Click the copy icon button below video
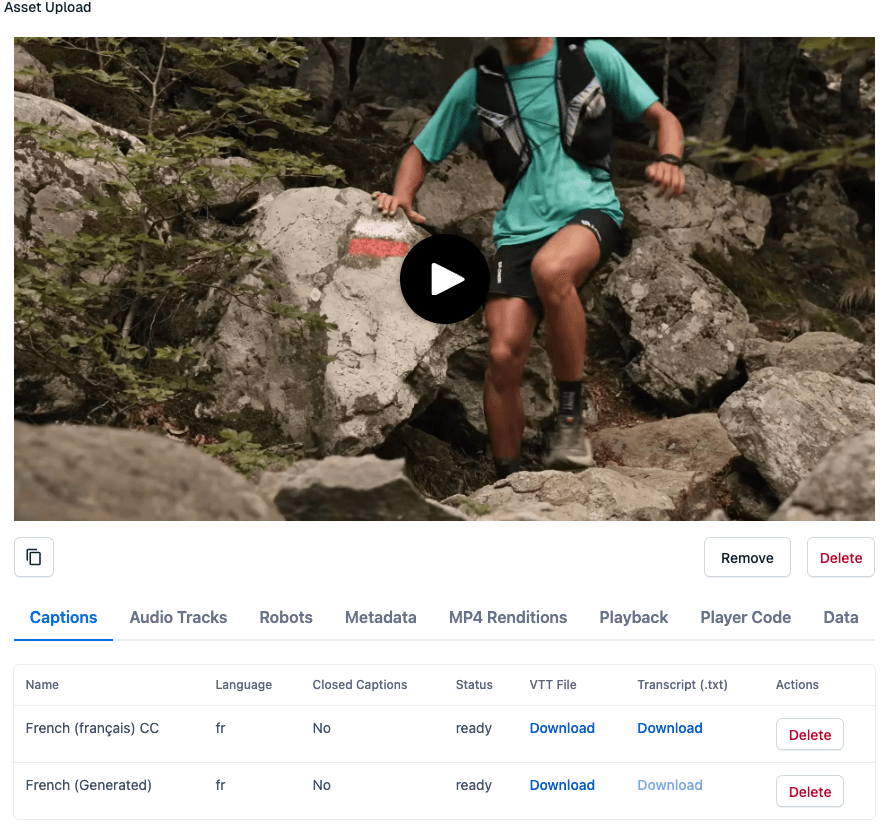 (x=34, y=557)
